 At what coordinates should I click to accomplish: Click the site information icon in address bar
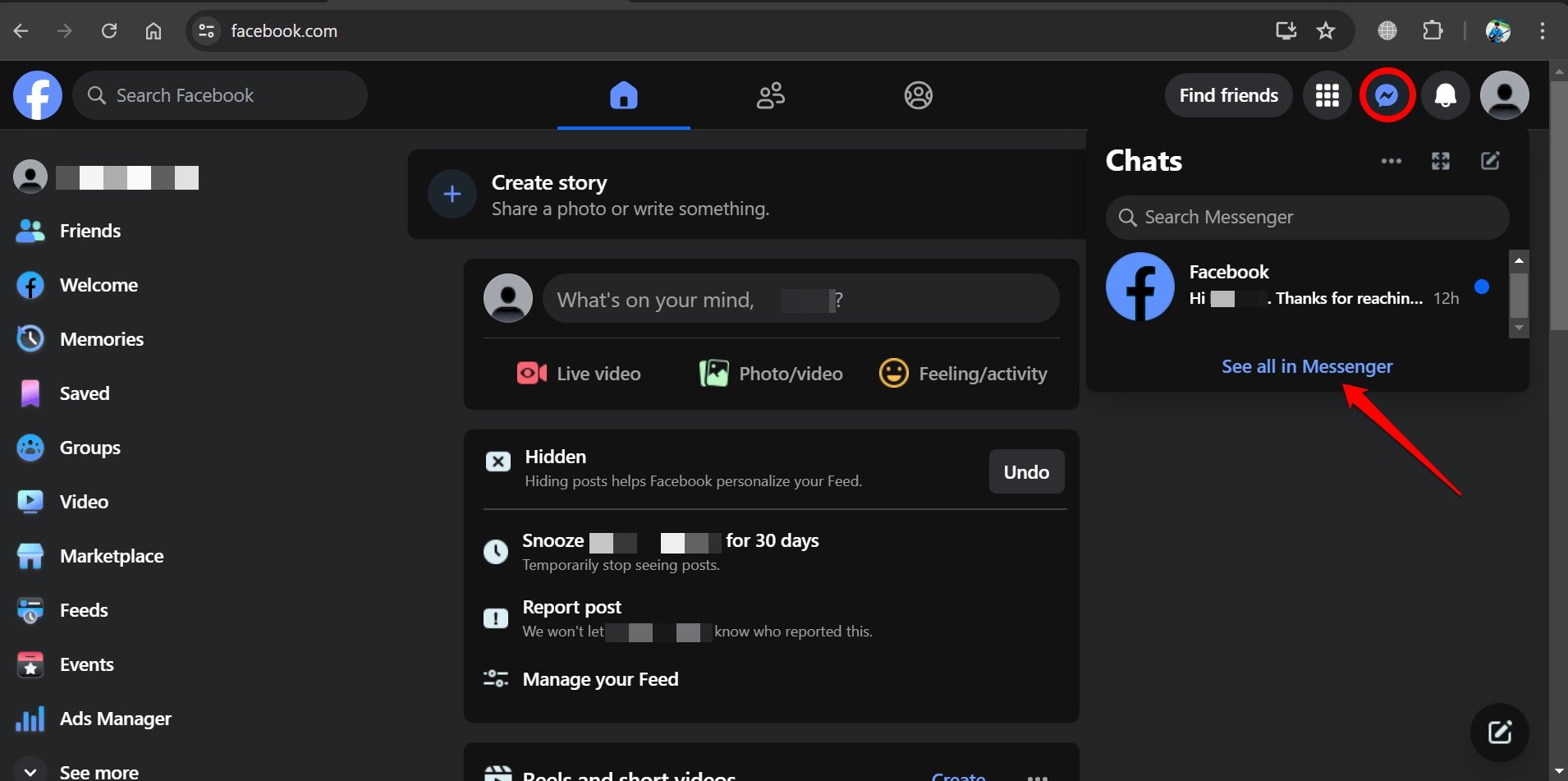[x=207, y=31]
